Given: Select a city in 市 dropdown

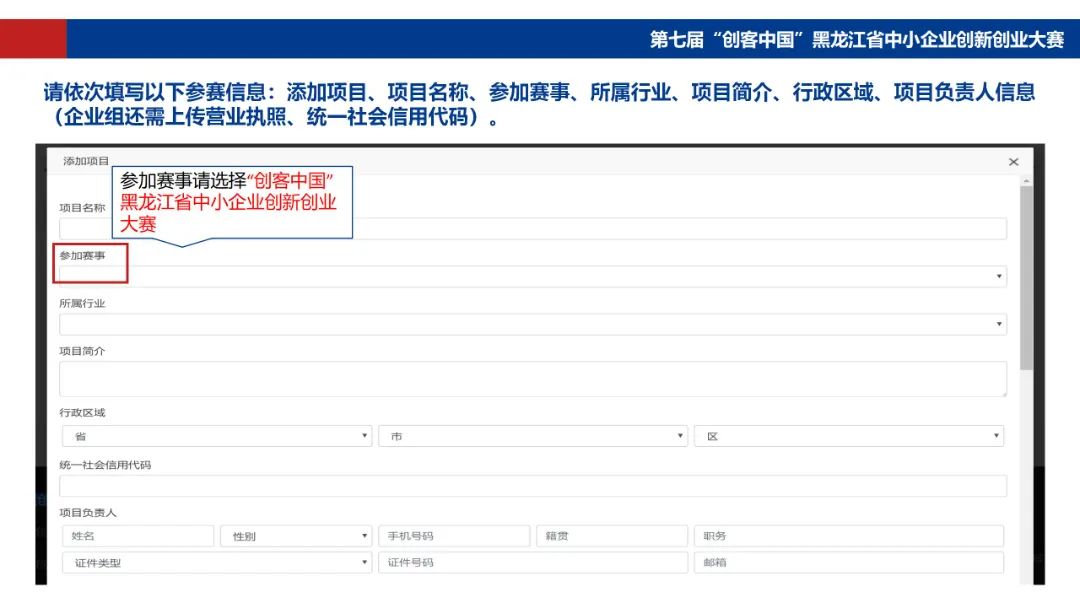Looking at the screenshot, I should point(532,436).
